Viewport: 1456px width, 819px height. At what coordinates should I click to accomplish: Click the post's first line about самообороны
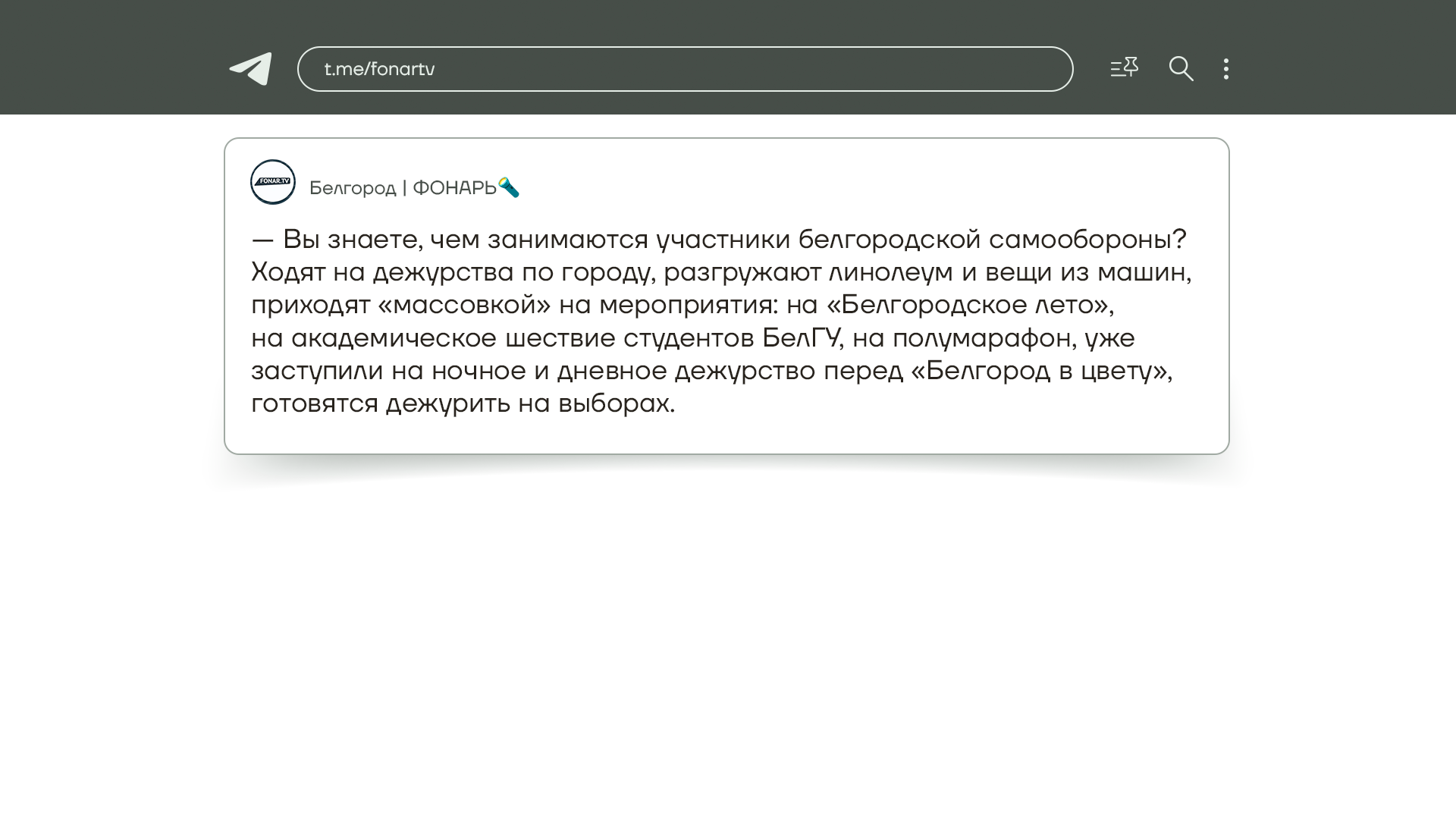click(x=719, y=240)
